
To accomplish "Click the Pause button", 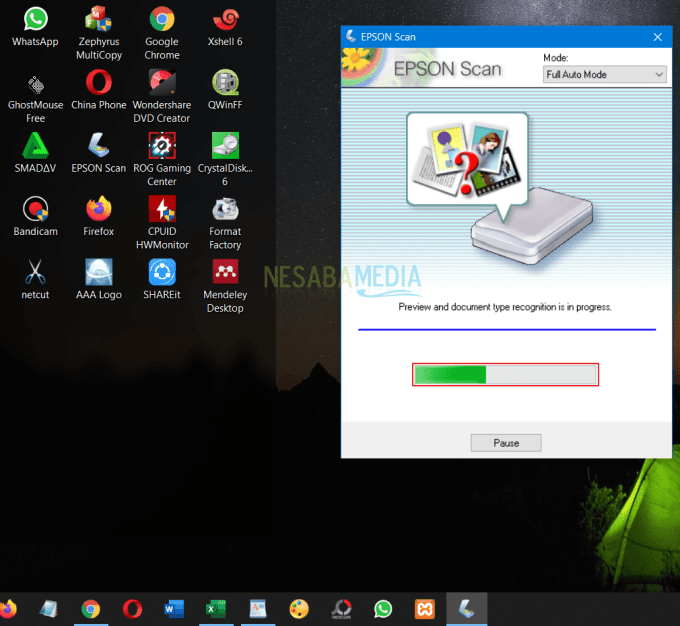I will click(x=506, y=443).
